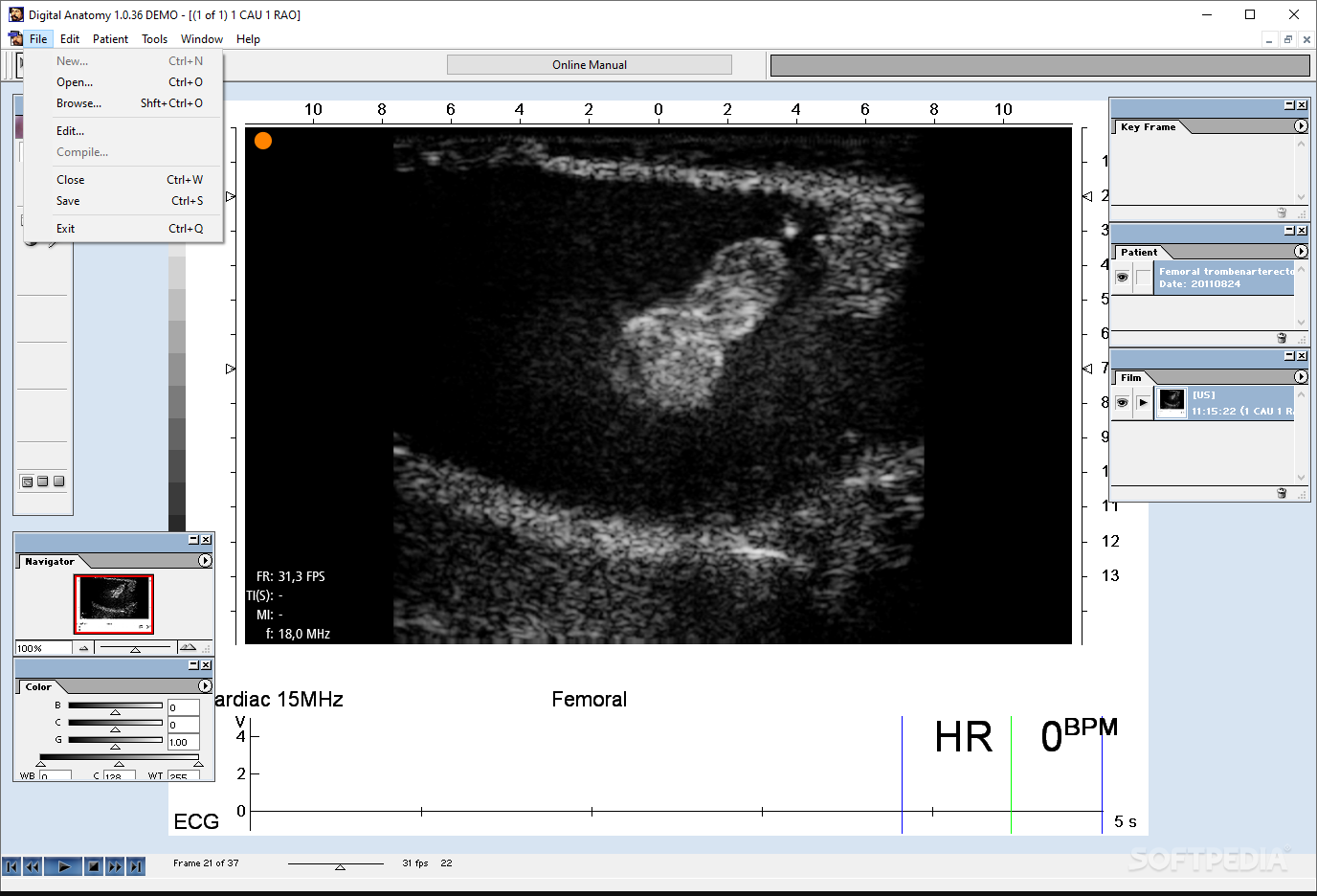Image resolution: width=1317 pixels, height=896 pixels.
Task: Select the Key Frame tab
Action: click(1149, 126)
